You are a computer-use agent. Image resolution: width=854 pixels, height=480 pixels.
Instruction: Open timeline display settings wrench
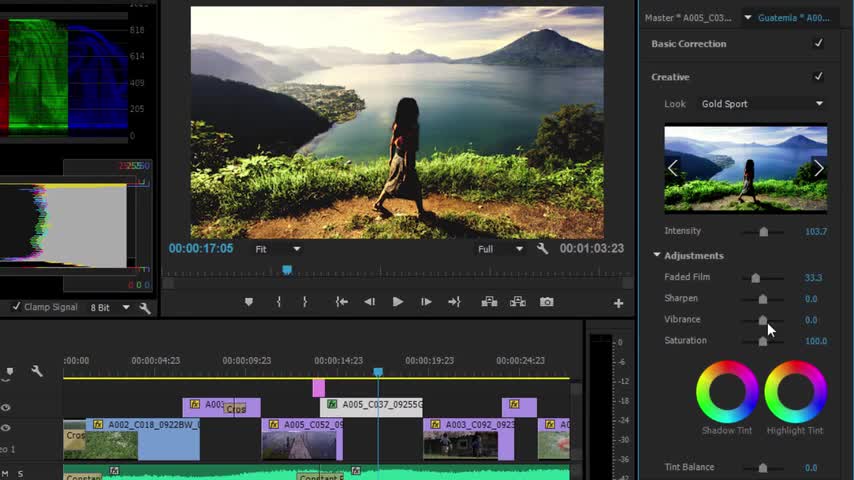[x=36, y=371]
